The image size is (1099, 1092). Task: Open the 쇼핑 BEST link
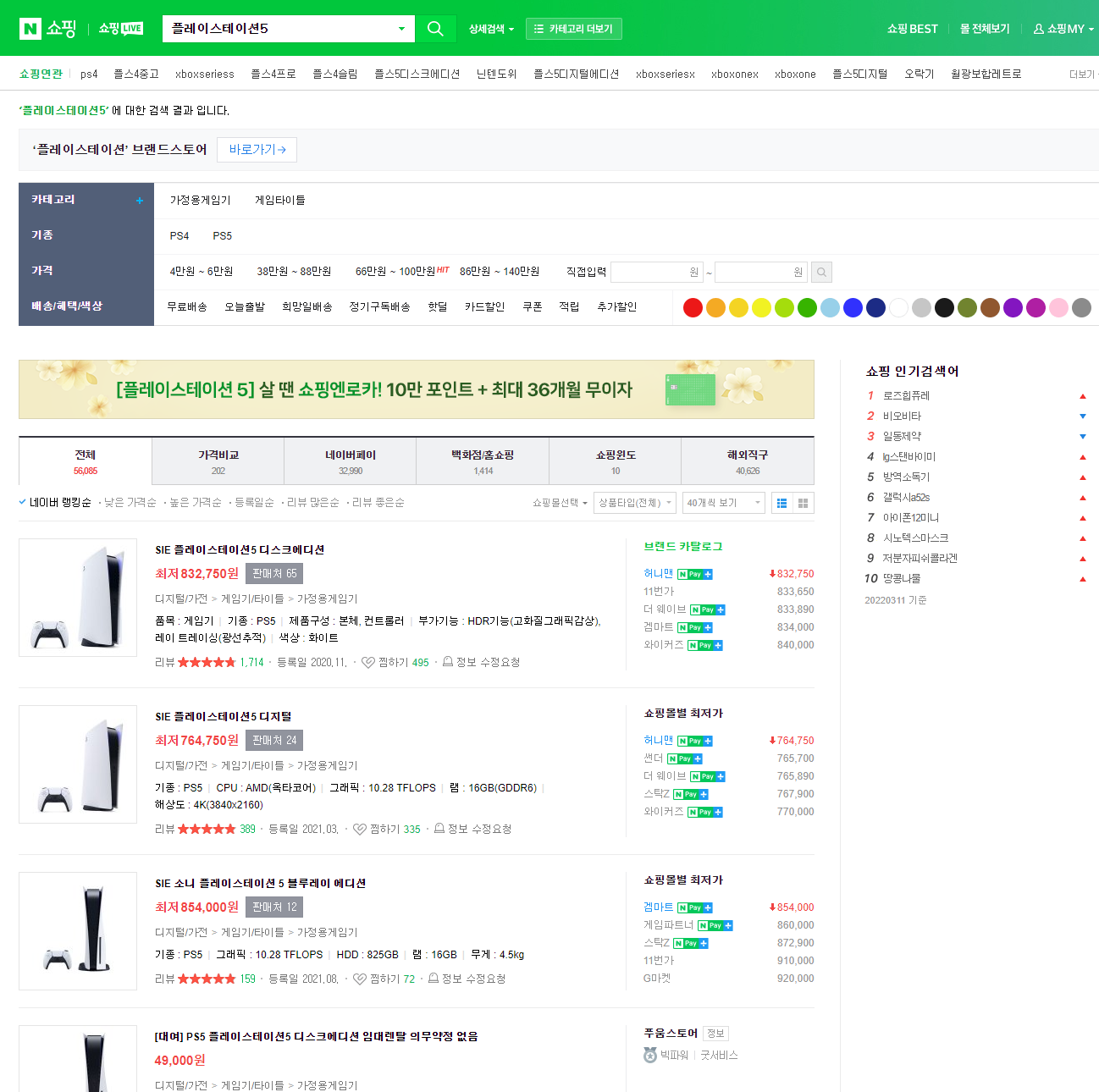point(913,29)
